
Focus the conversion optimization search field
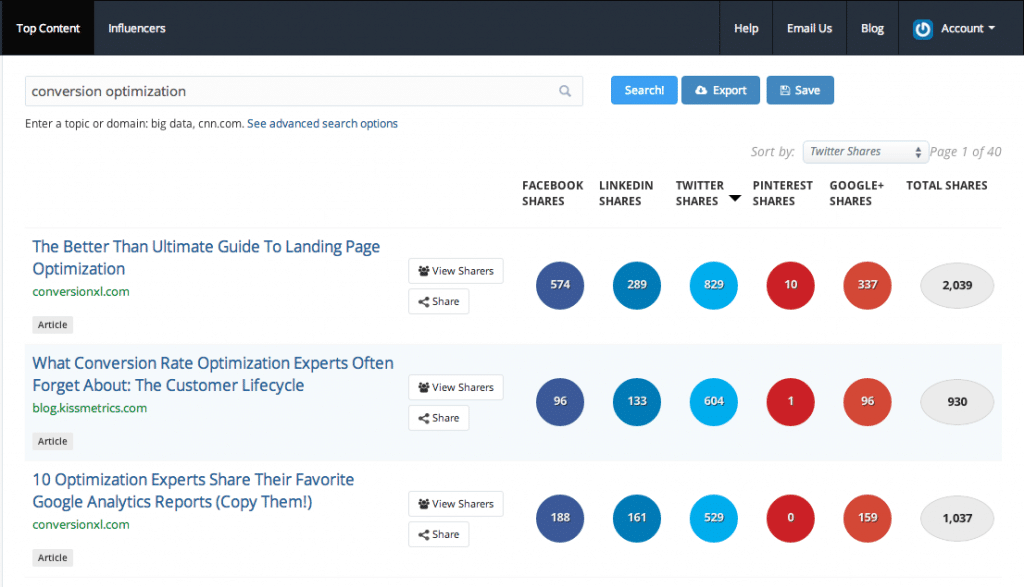pyautogui.click(x=290, y=91)
